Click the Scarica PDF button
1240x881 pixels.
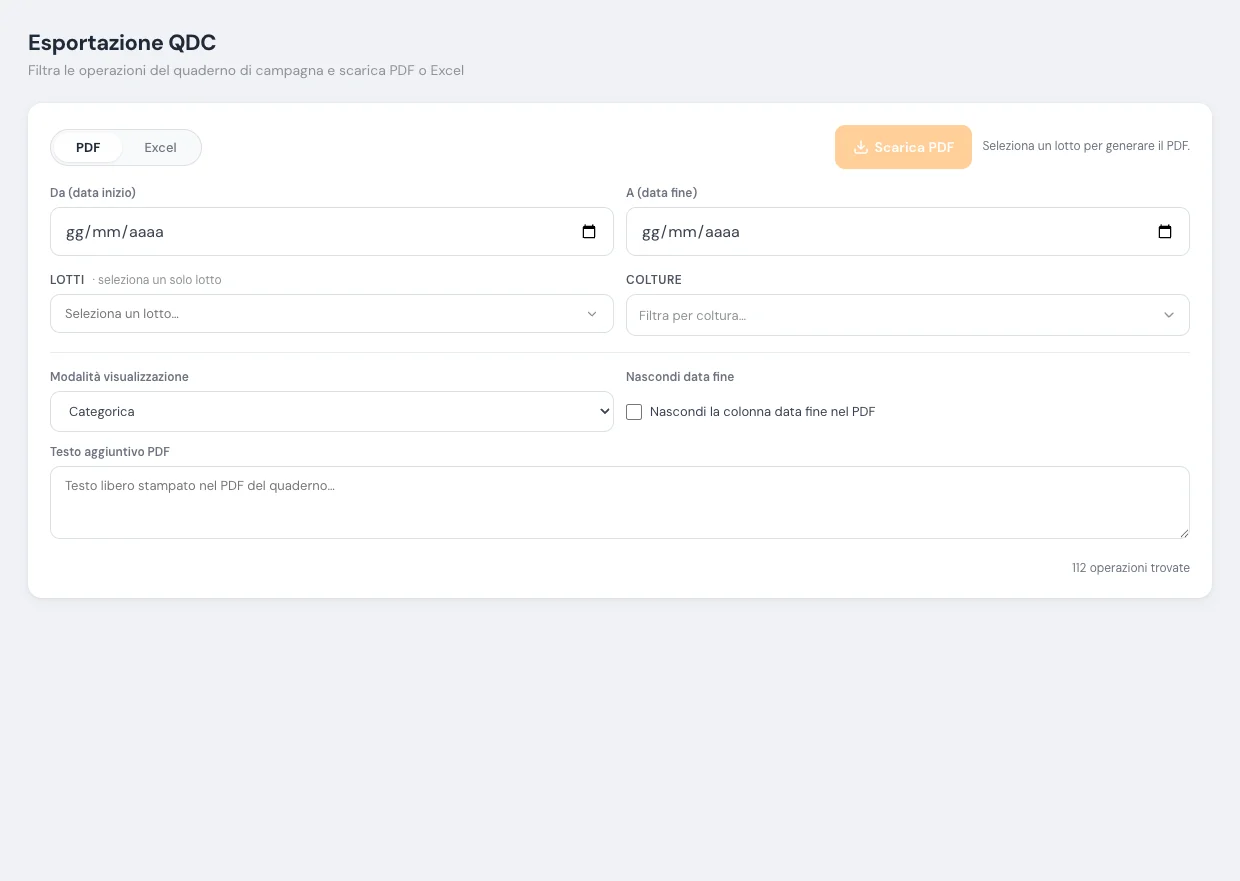point(903,147)
